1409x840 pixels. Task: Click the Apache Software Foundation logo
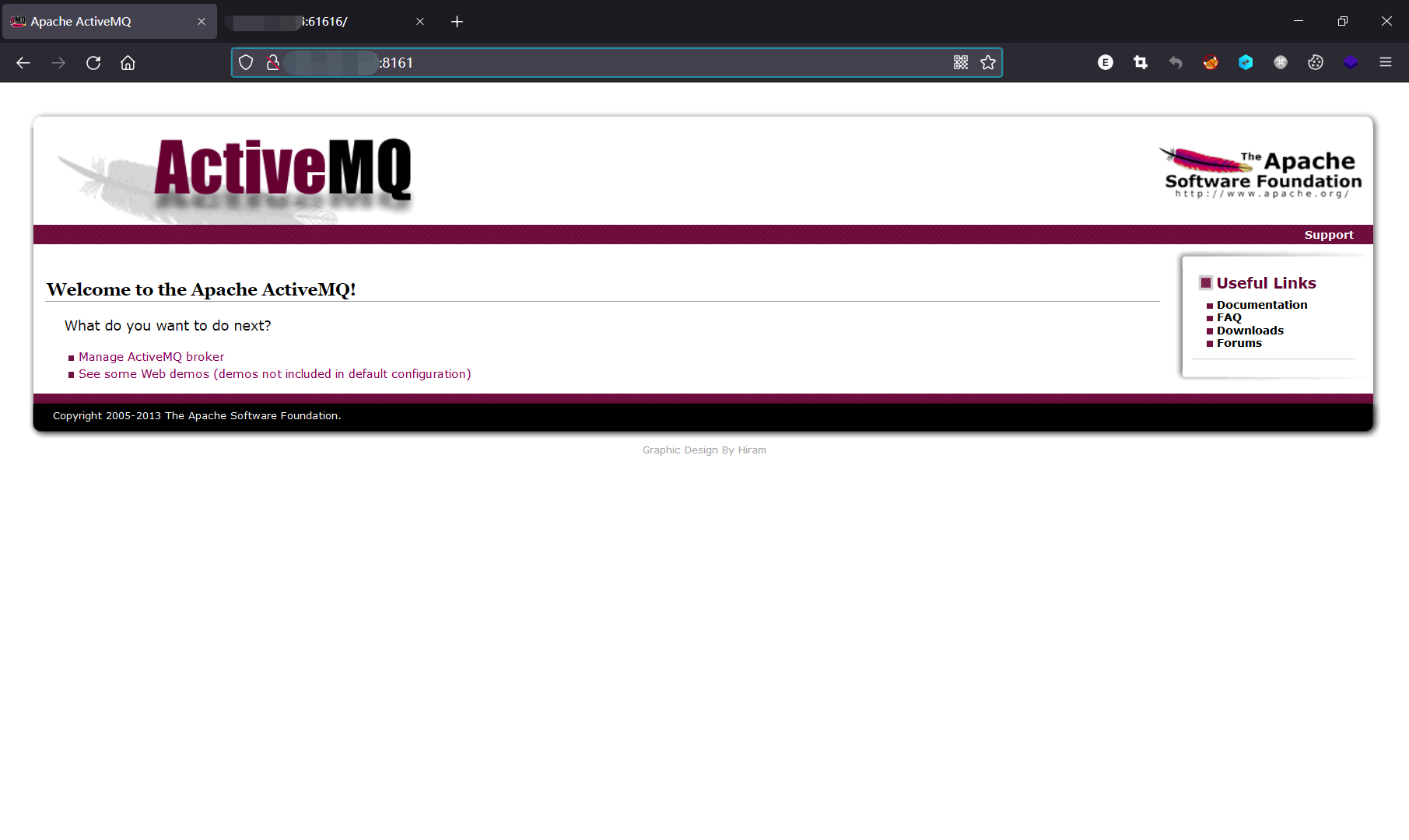(x=1260, y=173)
